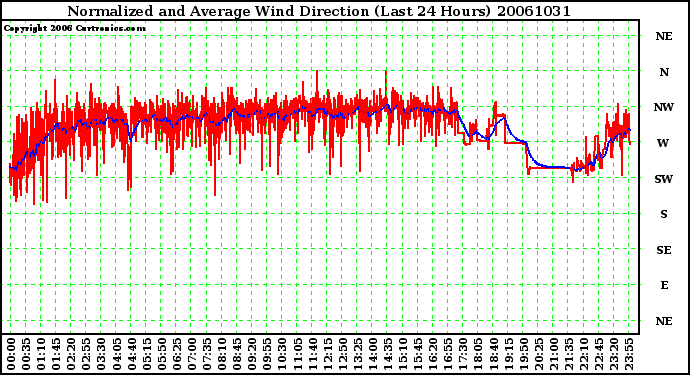The height and width of the screenshot is (375, 690).
Task: Click the 23:20 time axis label
Action: coord(614,354)
